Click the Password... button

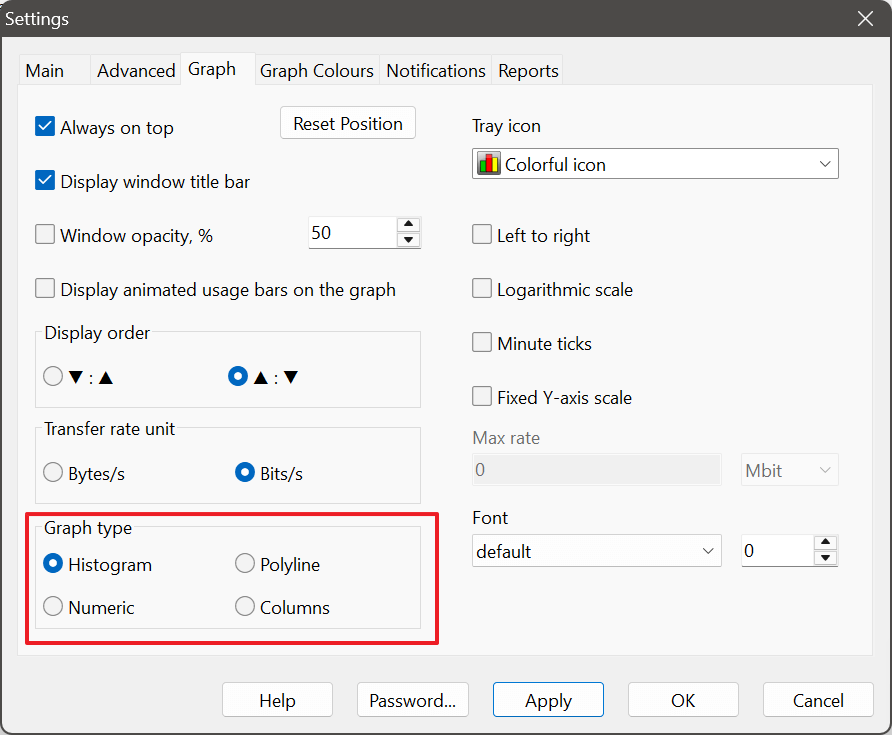coord(412,700)
